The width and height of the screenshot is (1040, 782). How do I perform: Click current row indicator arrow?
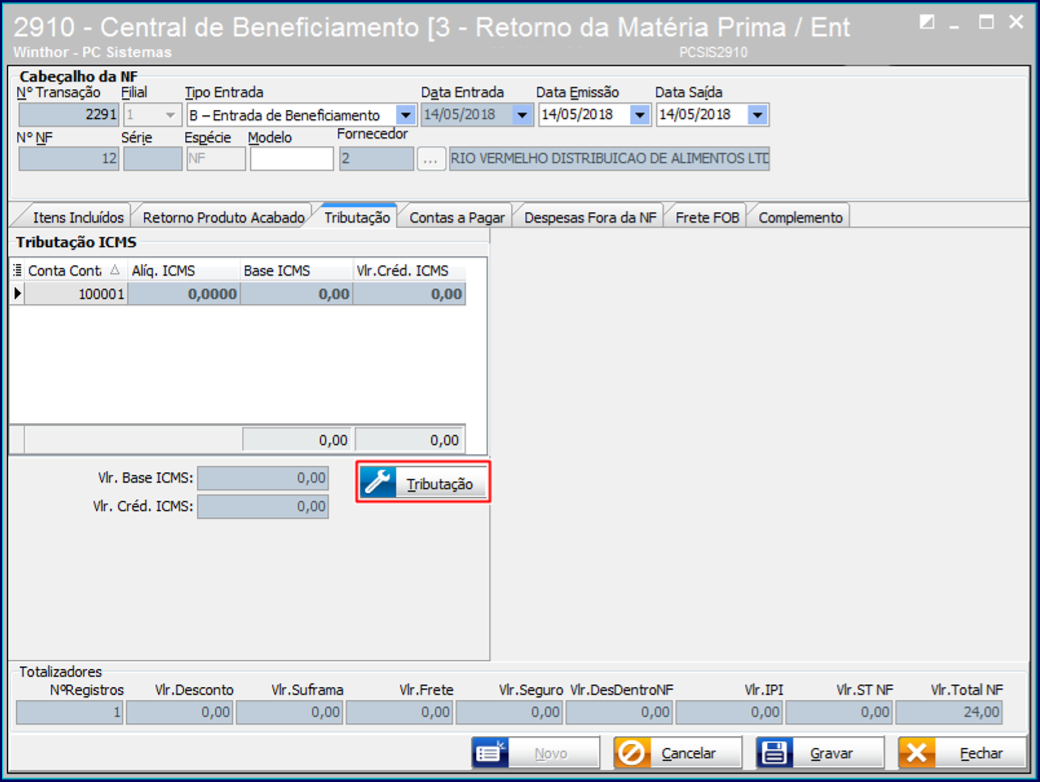(17, 293)
